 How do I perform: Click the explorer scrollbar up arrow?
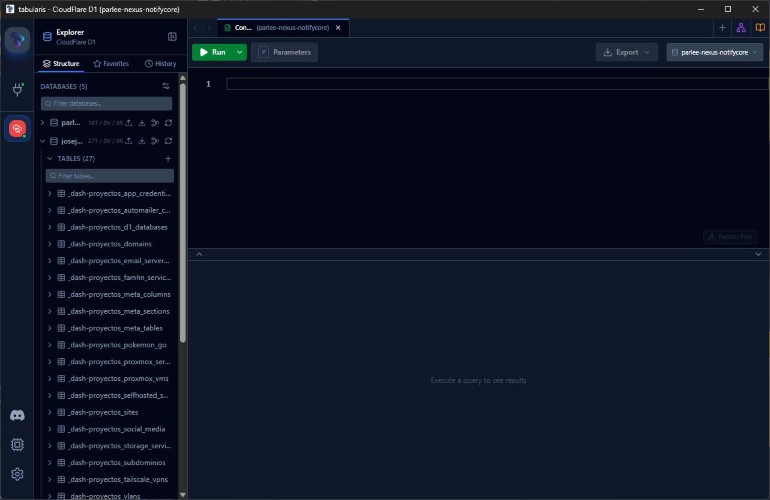(183, 78)
